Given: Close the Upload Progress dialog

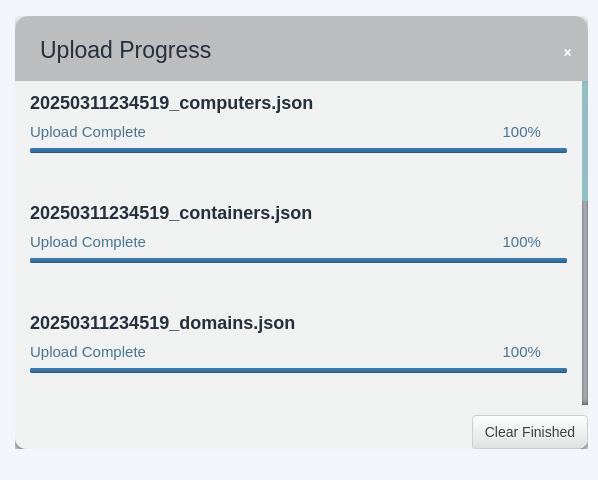Looking at the screenshot, I should click(567, 53).
